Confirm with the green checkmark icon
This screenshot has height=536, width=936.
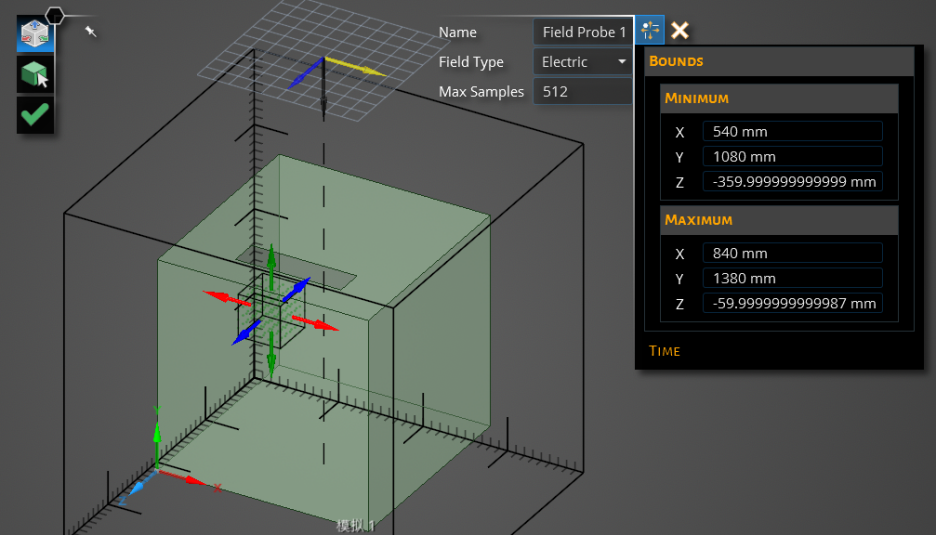pyautogui.click(x=35, y=114)
